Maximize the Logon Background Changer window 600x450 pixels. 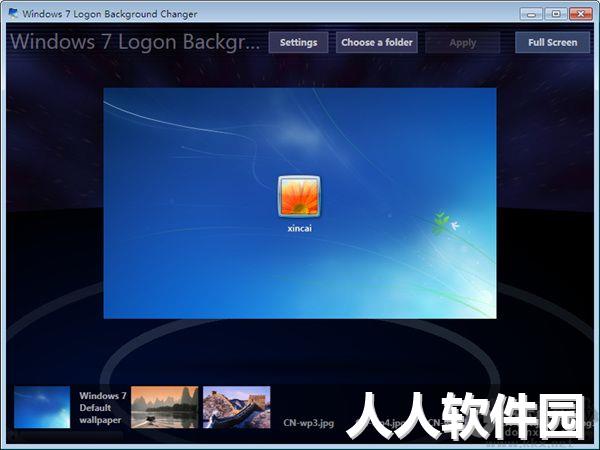[556, 14]
